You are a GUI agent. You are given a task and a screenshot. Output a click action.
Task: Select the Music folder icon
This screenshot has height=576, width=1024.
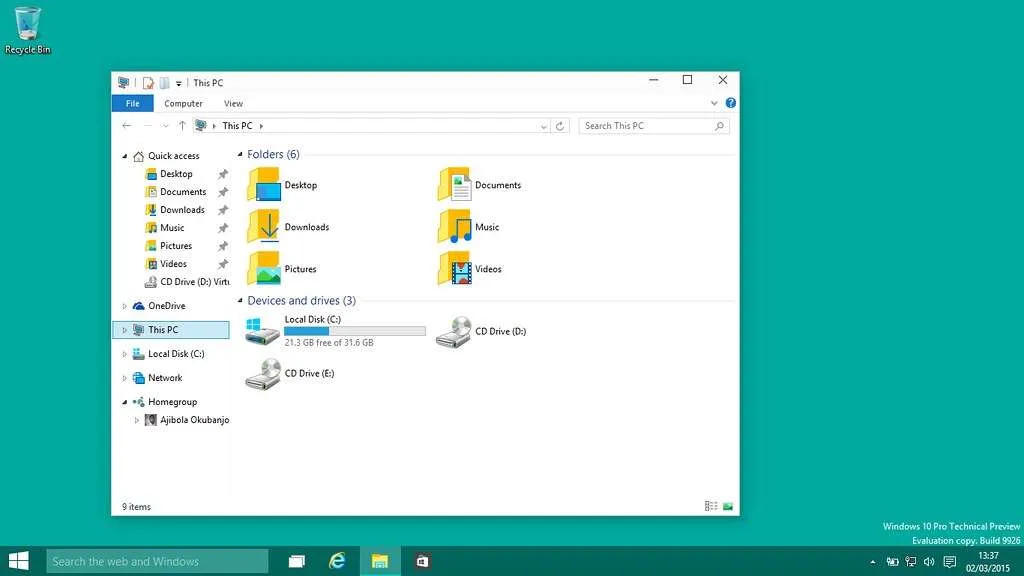(x=455, y=226)
